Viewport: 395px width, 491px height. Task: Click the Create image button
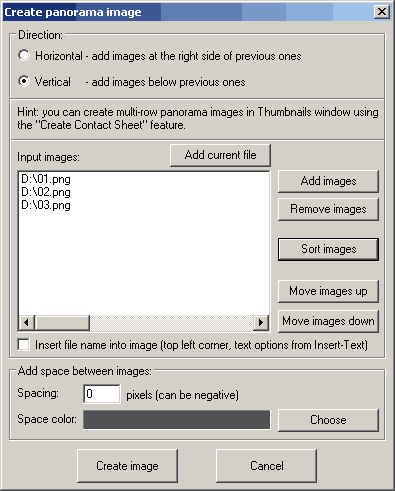pos(127,466)
